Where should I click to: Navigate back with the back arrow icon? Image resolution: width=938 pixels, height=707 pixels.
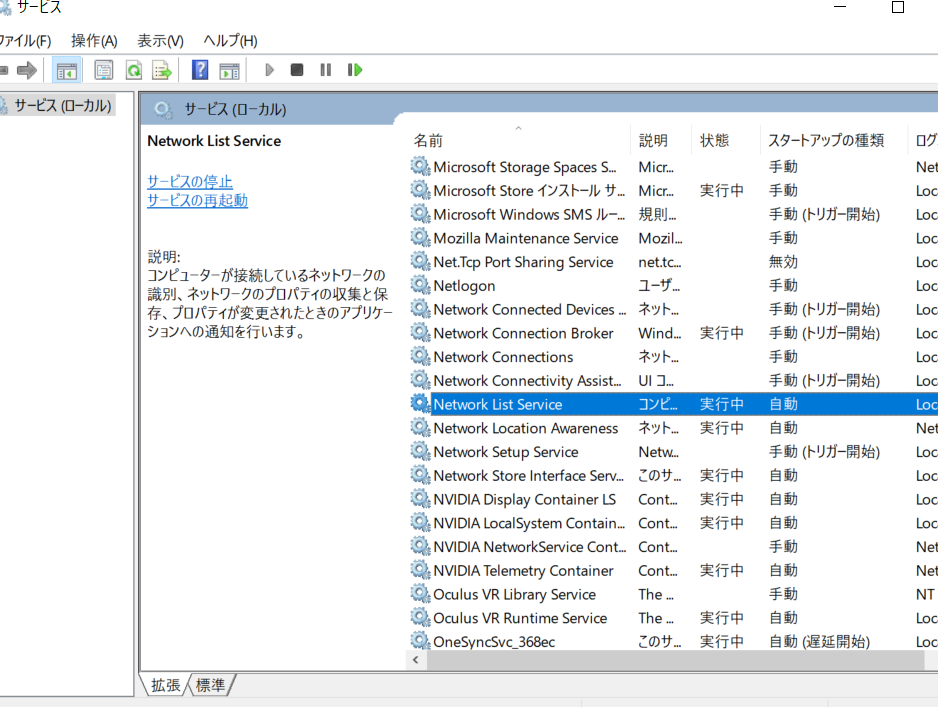5,69
